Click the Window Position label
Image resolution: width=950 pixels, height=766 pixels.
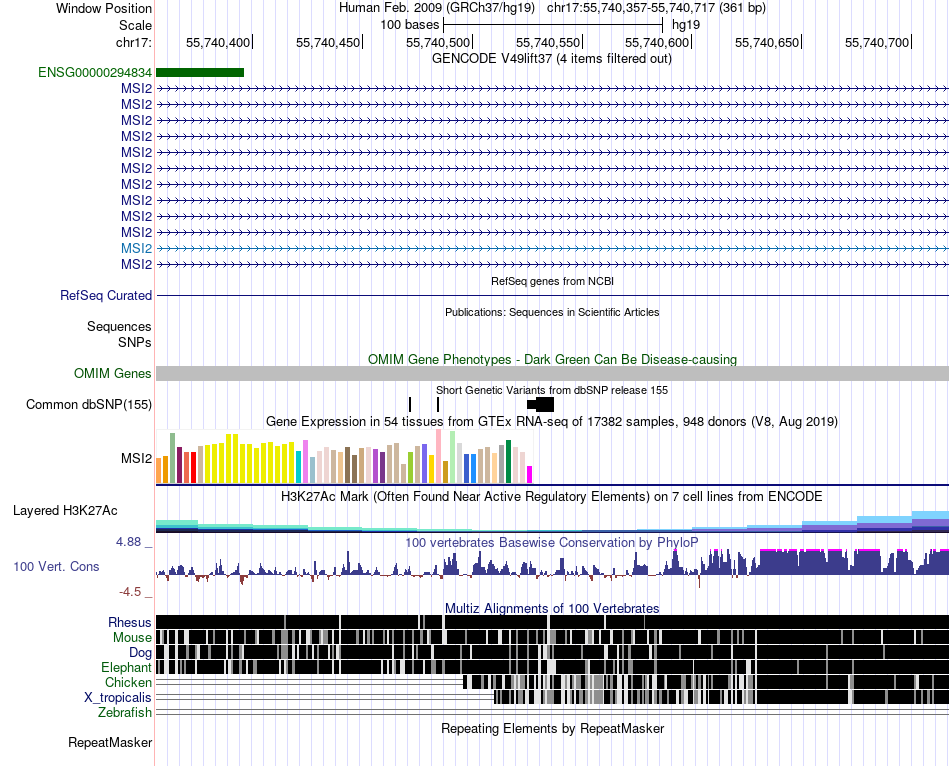(x=104, y=8)
